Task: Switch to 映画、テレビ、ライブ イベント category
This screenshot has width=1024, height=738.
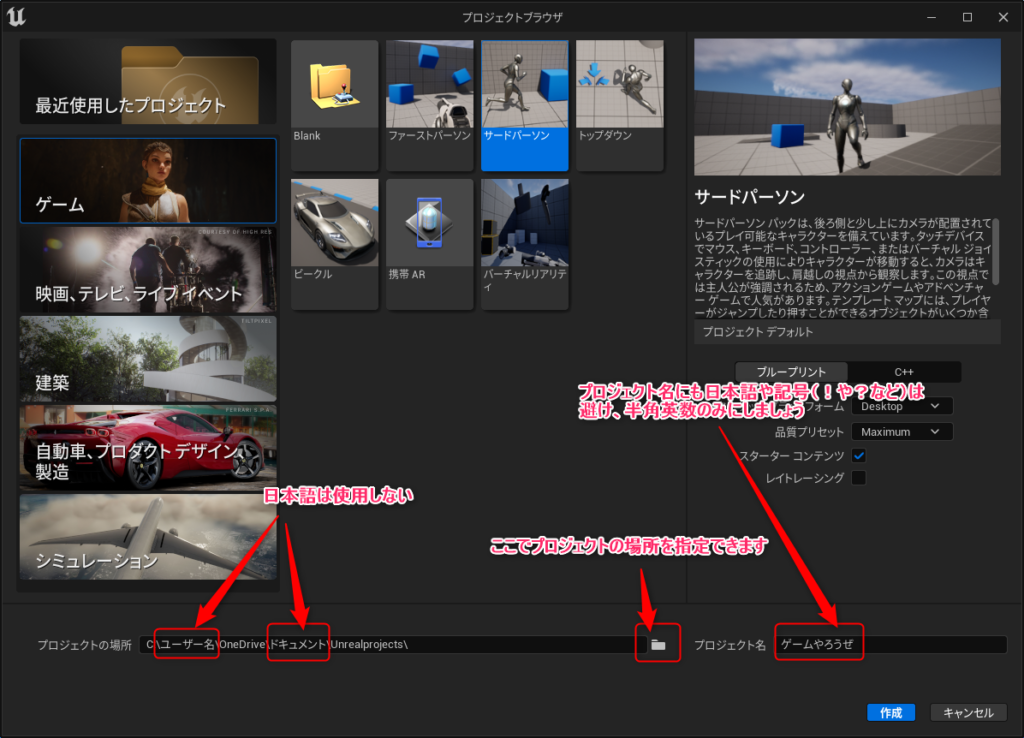Action: point(148,270)
